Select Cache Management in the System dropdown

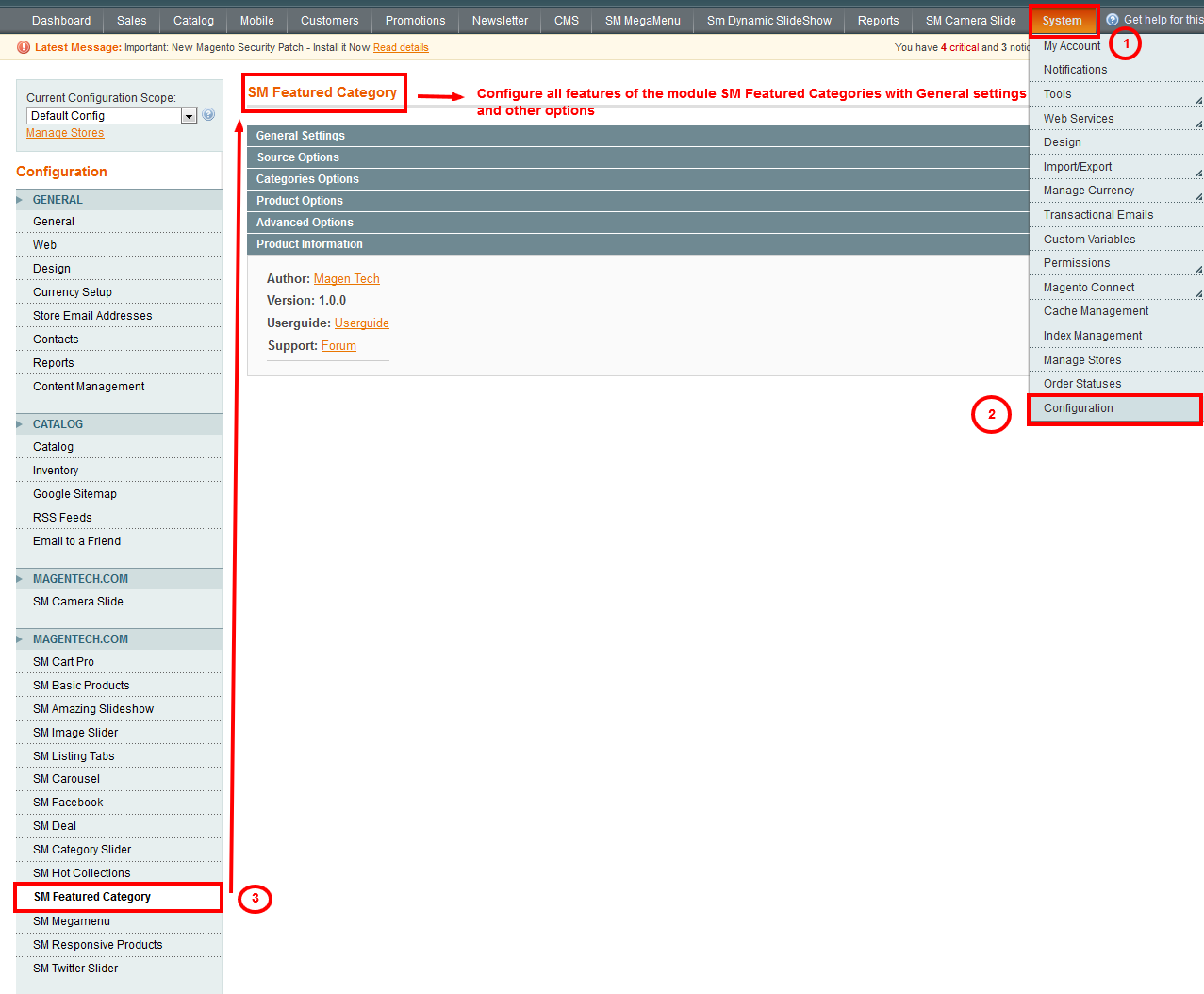(x=1096, y=311)
